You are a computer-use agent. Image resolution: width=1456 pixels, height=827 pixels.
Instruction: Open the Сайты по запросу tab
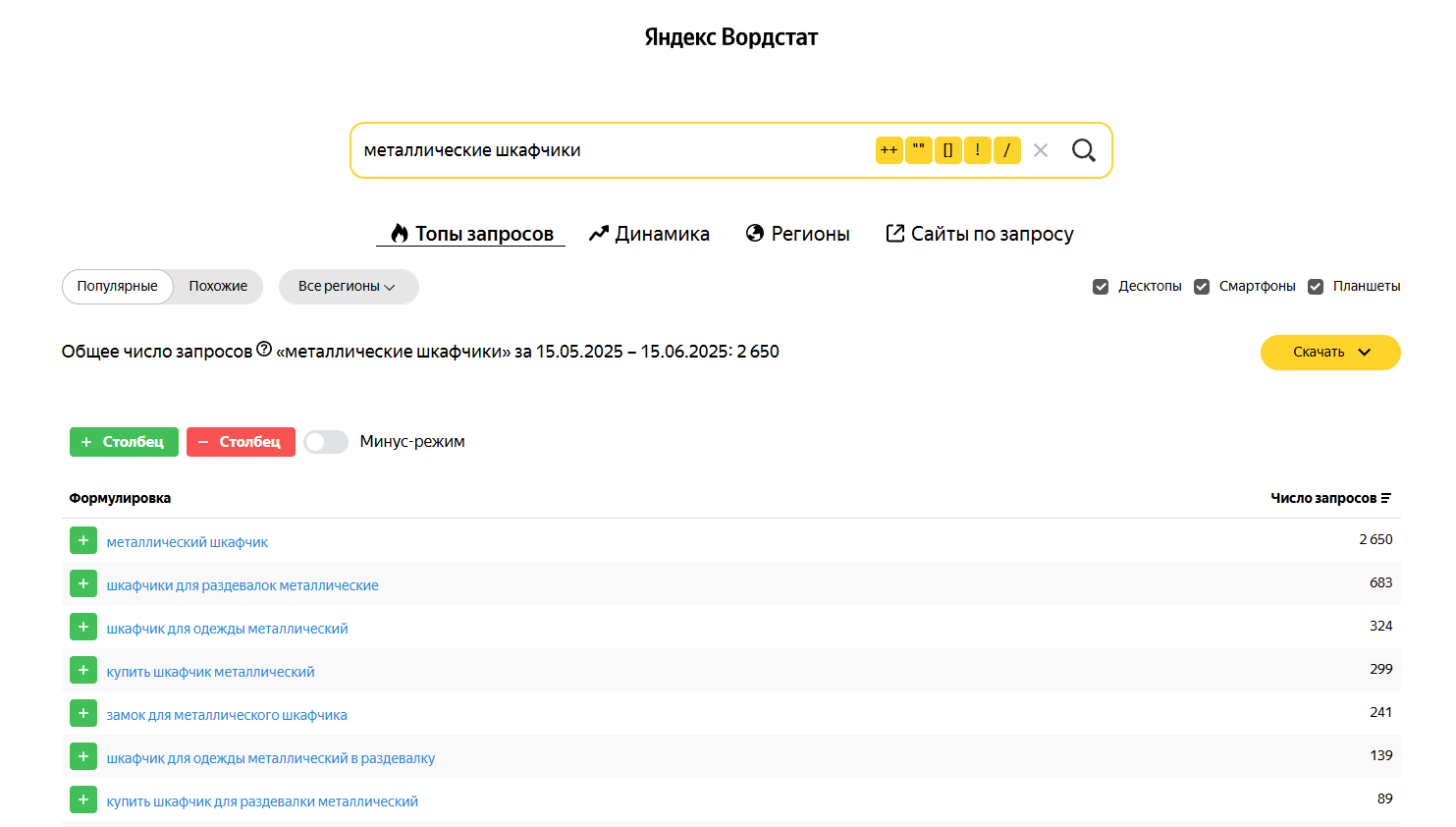pyautogui.click(x=980, y=234)
